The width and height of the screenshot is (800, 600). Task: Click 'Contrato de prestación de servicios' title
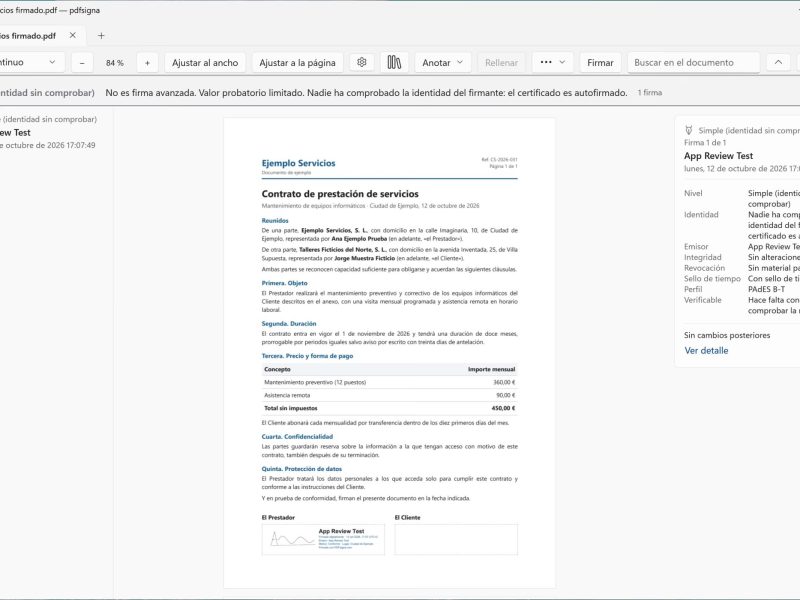pyautogui.click(x=340, y=194)
